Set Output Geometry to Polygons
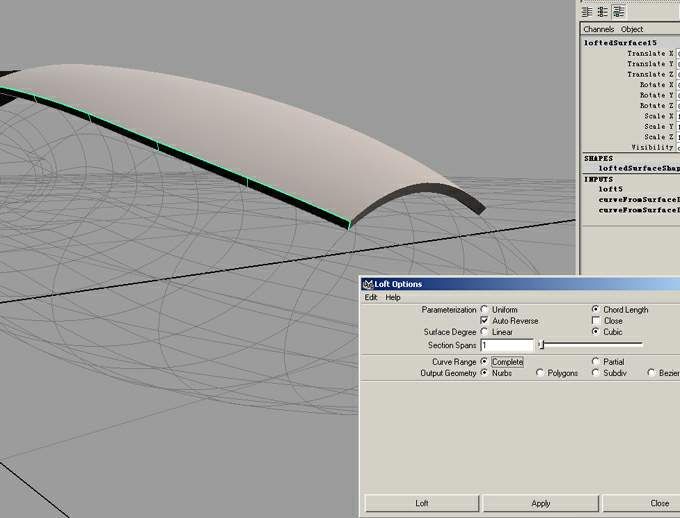Viewport: 680px width, 518px height. [x=540, y=373]
